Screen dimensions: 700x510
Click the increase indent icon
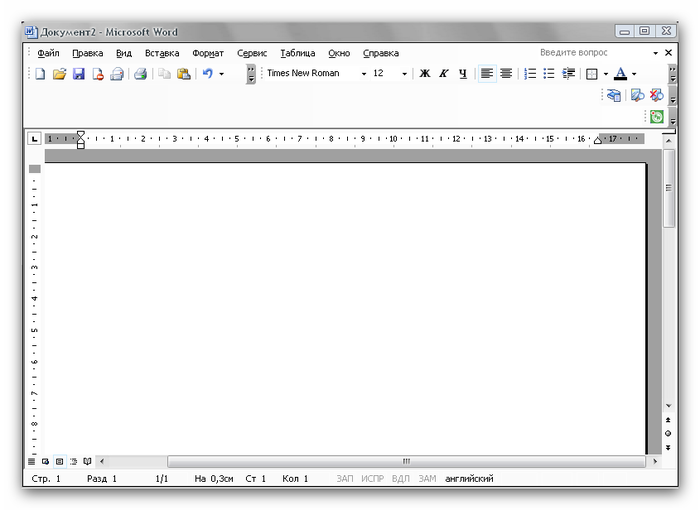pyautogui.click(x=568, y=74)
